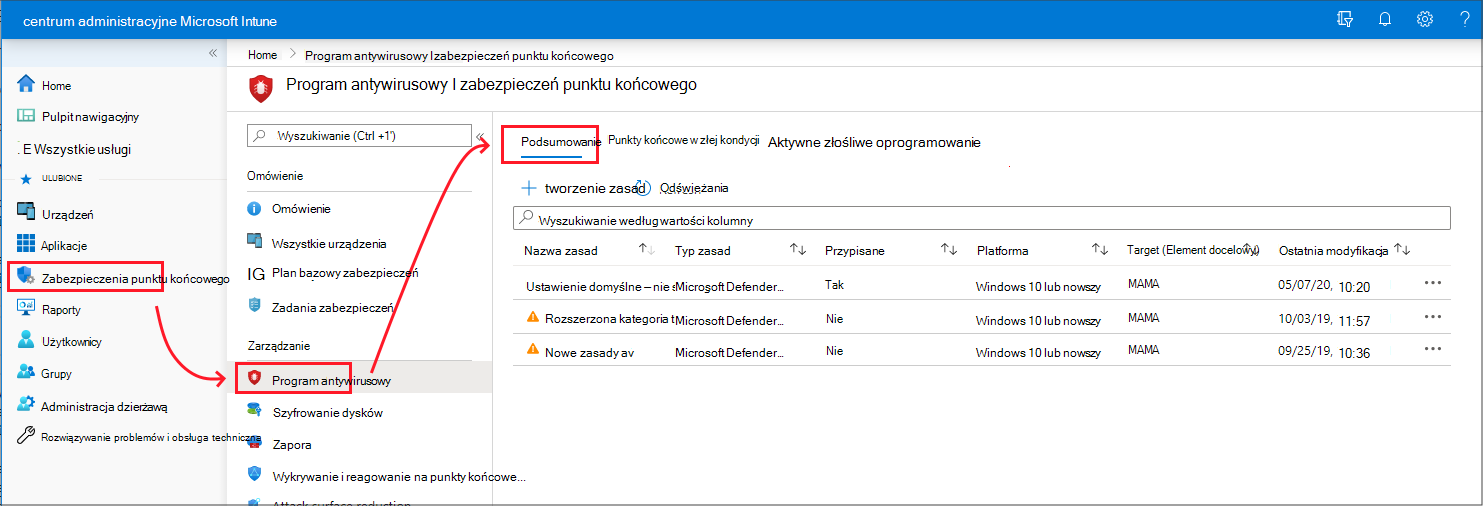1483x506 pixels.
Task: Click the red shield page title icon
Action: point(260,88)
